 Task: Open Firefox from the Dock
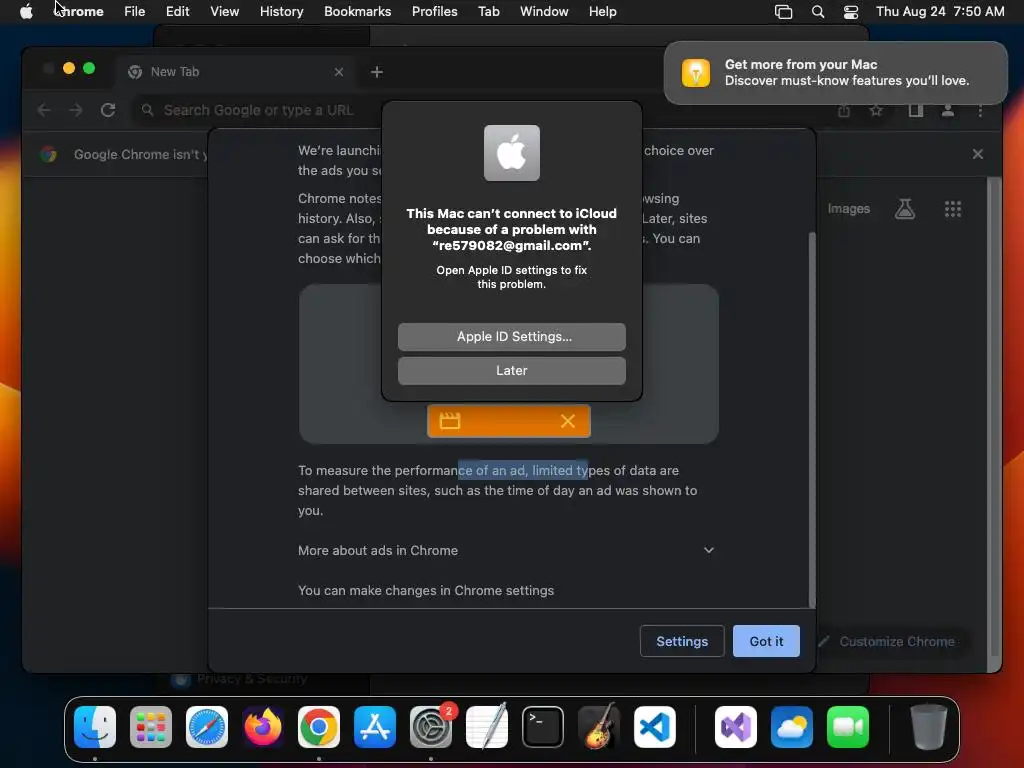pos(263,727)
